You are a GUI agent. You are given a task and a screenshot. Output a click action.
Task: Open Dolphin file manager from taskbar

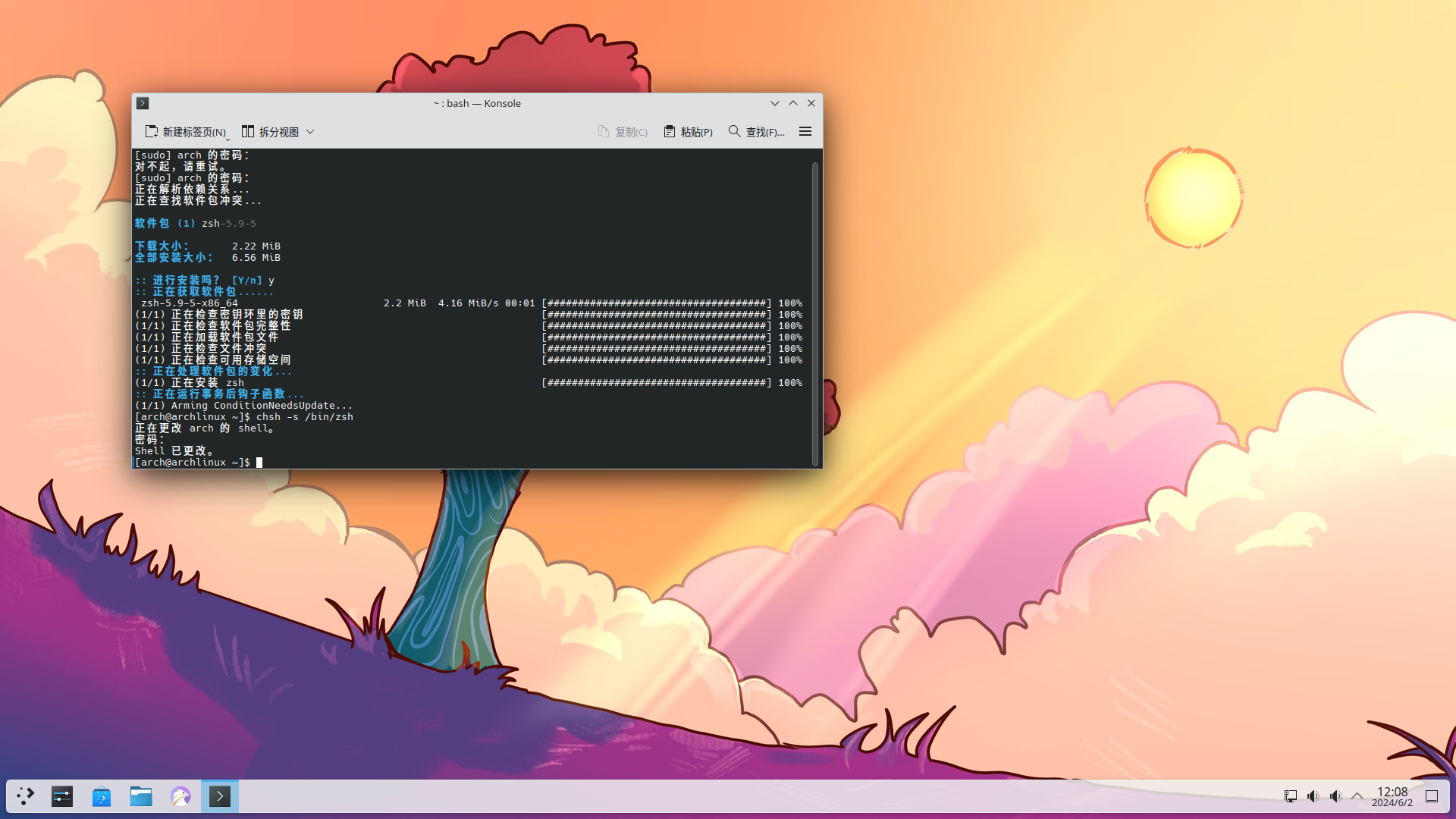click(141, 796)
